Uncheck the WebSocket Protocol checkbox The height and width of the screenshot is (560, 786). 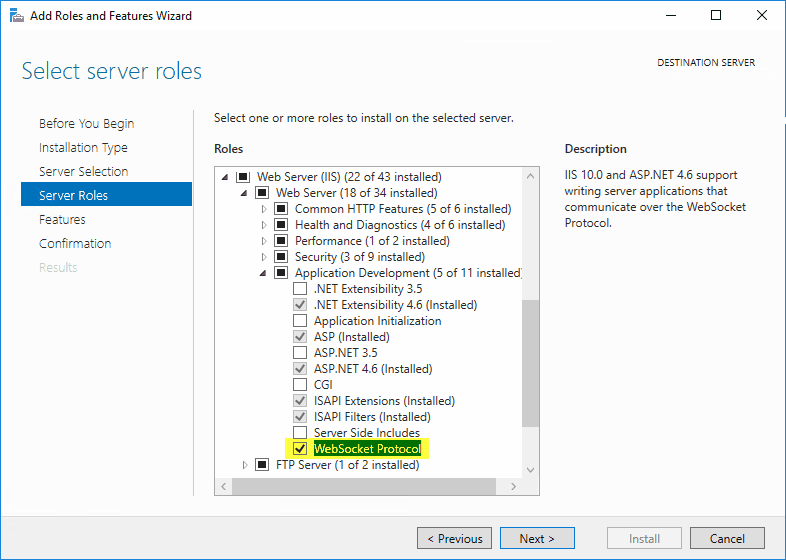click(x=300, y=449)
